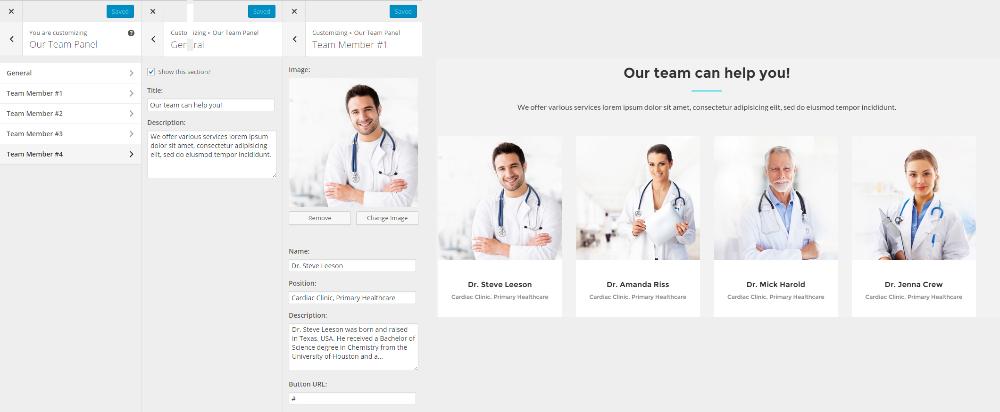The image size is (1000, 412).
Task: Close the General section customizer
Action: (152, 11)
